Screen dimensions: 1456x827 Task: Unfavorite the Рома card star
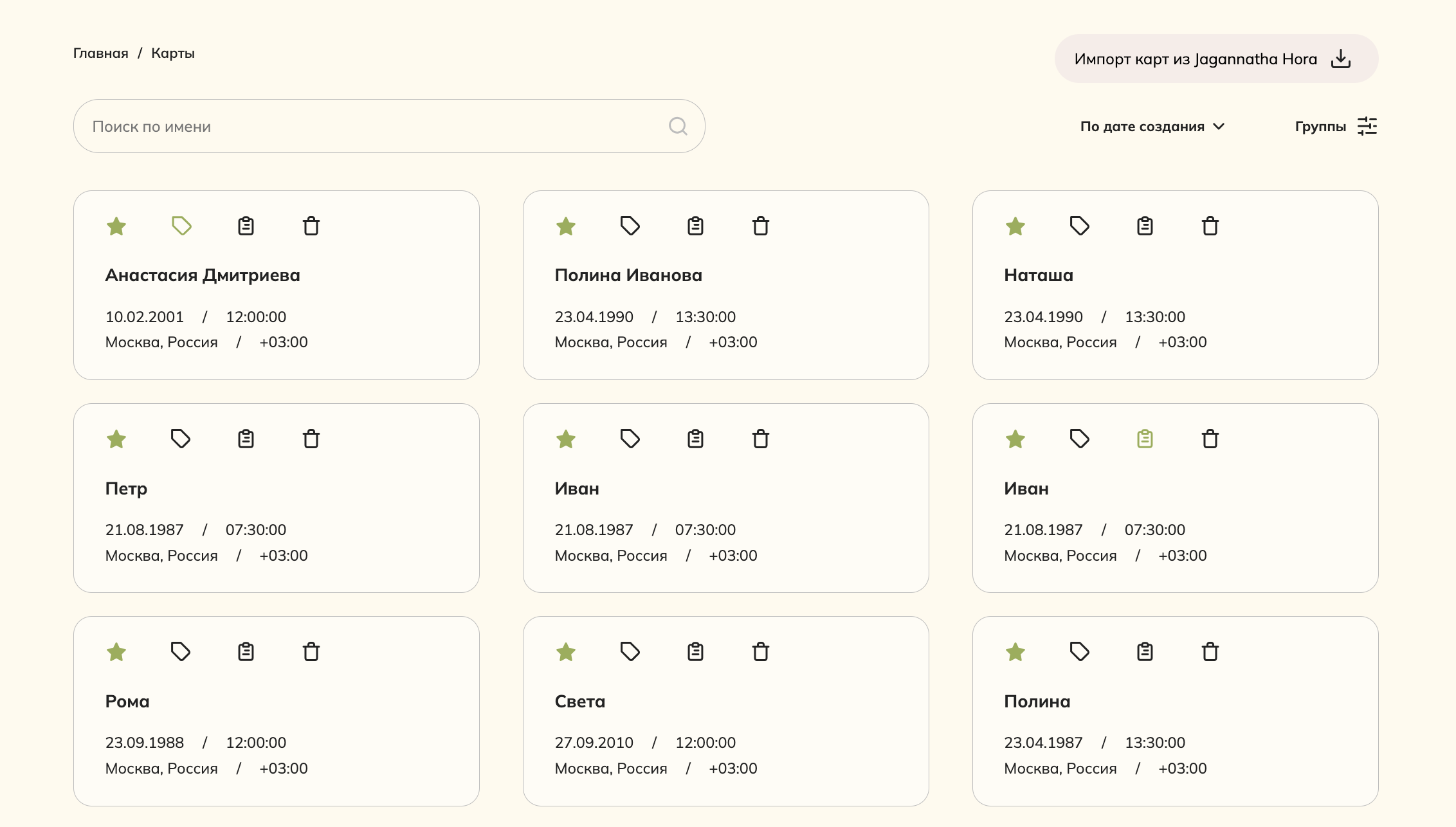(116, 651)
